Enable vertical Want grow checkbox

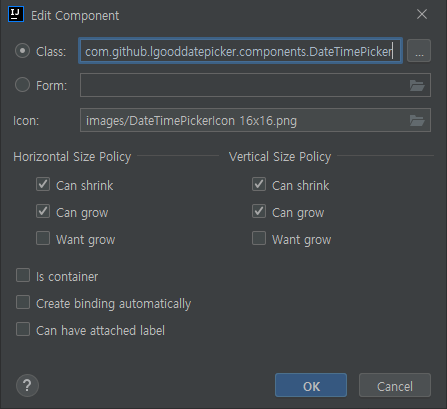pyautogui.click(x=259, y=238)
